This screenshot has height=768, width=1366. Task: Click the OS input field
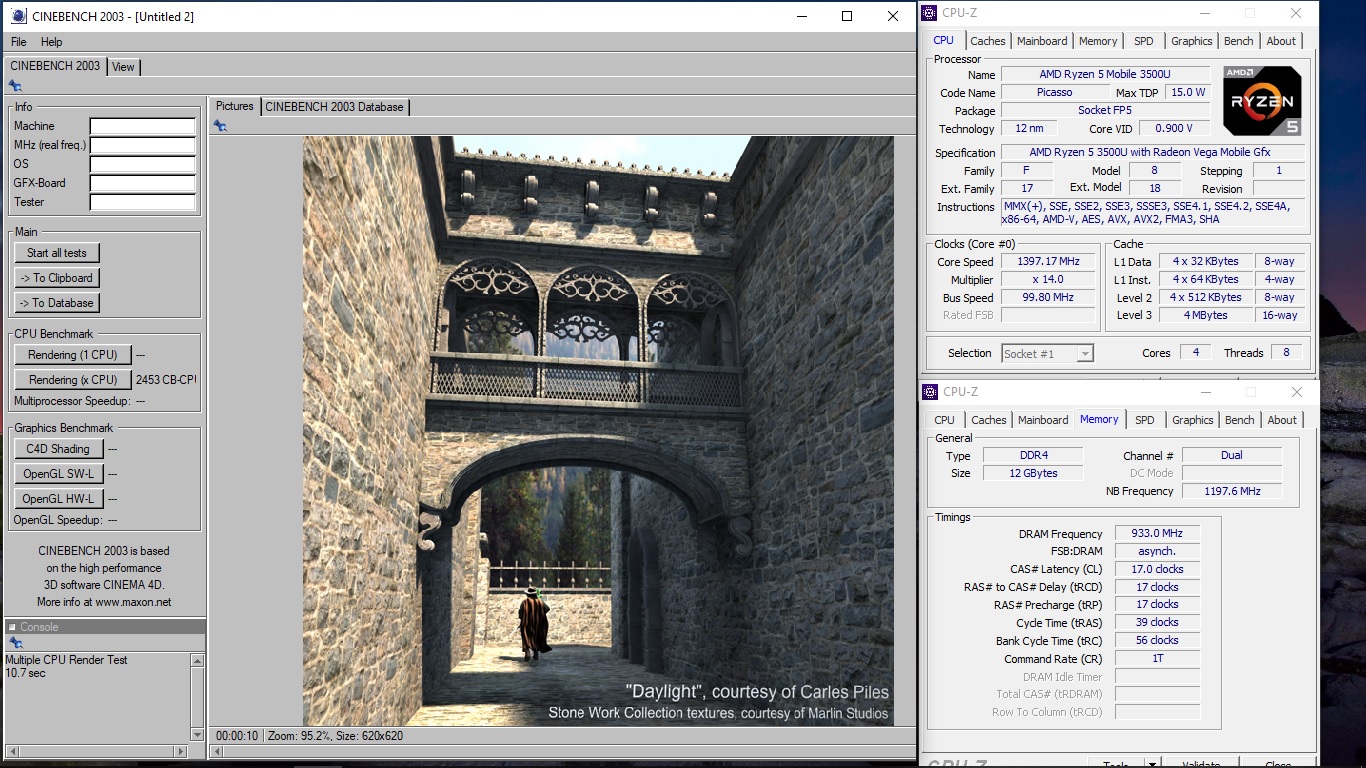pyautogui.click(x=143, y=164)
